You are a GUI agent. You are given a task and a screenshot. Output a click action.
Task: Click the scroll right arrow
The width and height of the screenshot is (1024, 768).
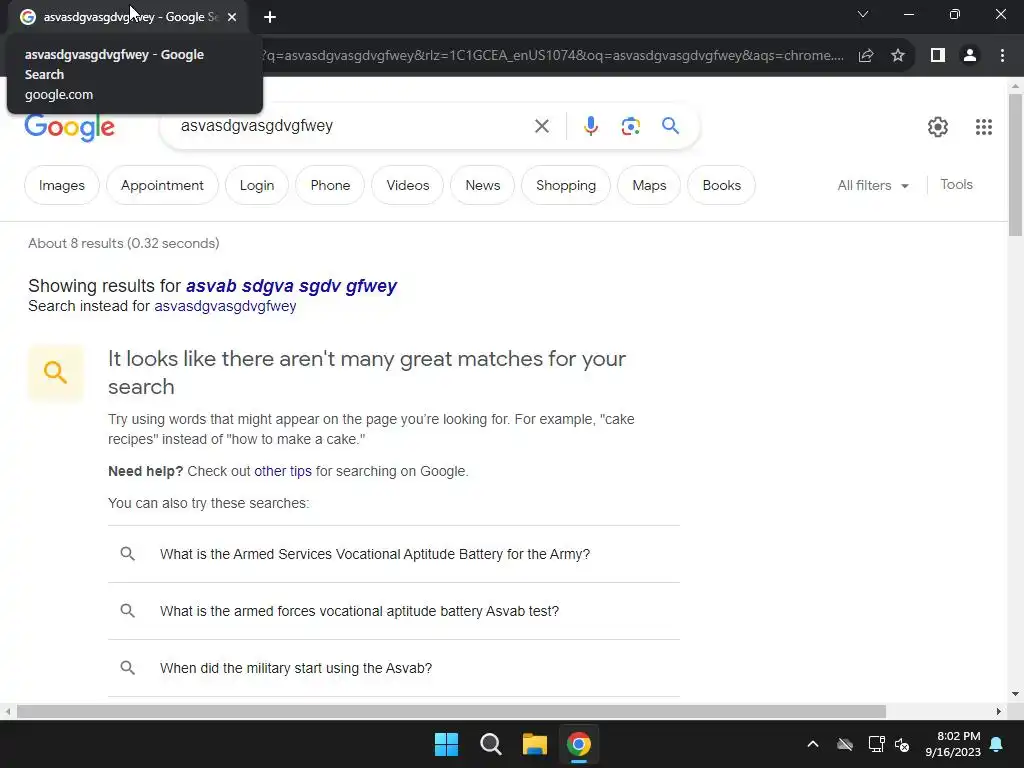coord(999,711)
